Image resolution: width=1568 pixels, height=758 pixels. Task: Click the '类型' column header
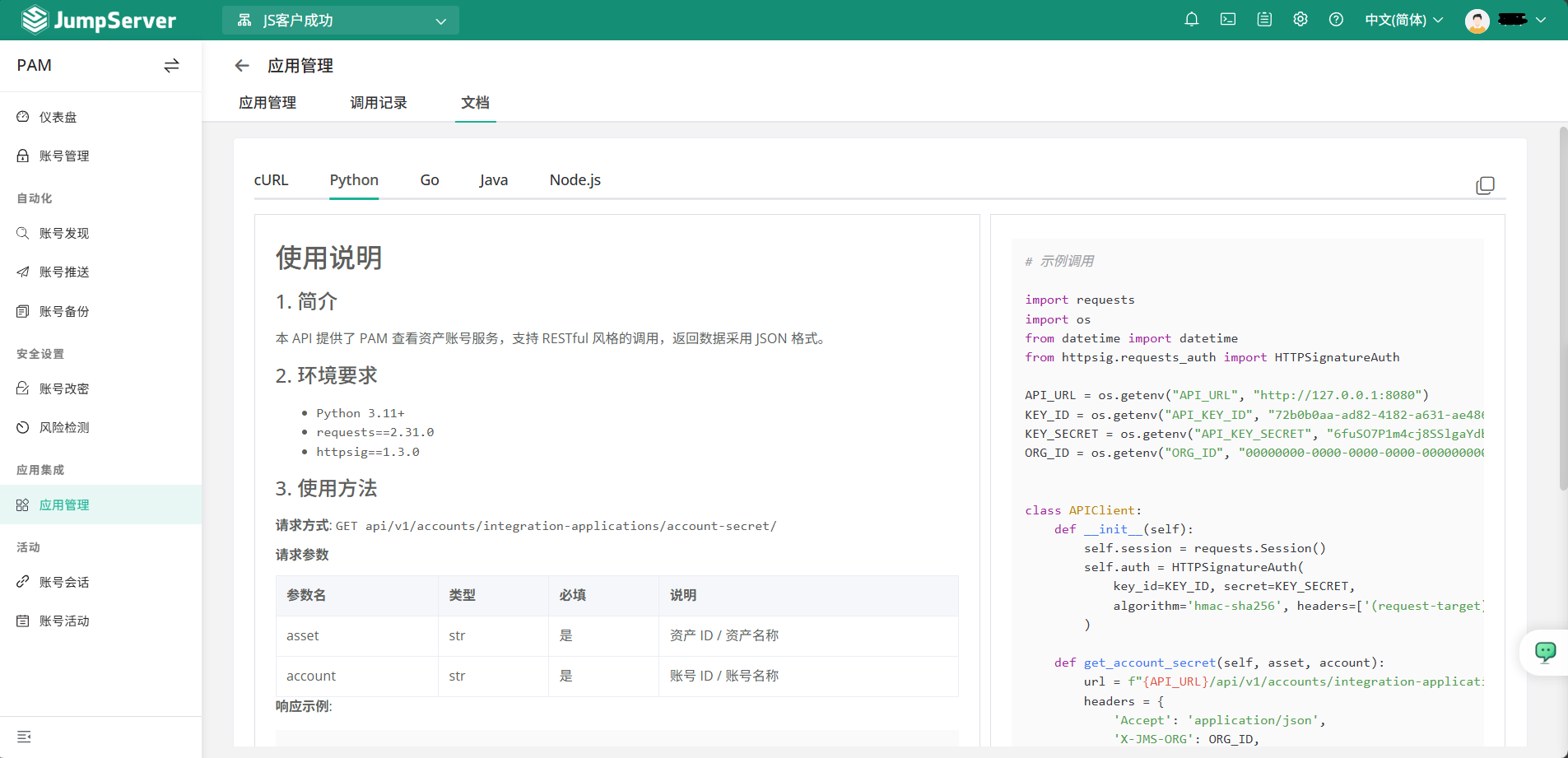(493, 595)
